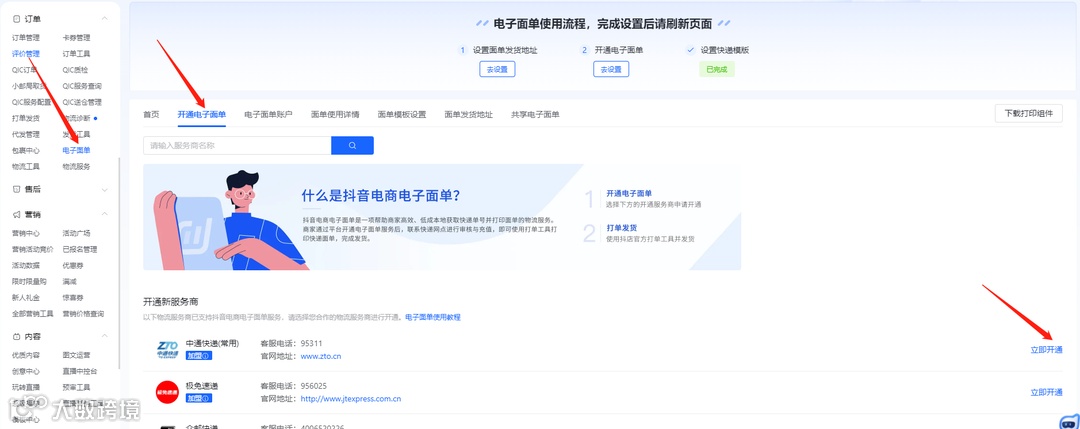Open 代发管理 in the sidebar
1080x429 pixels.
pos(25,134)
